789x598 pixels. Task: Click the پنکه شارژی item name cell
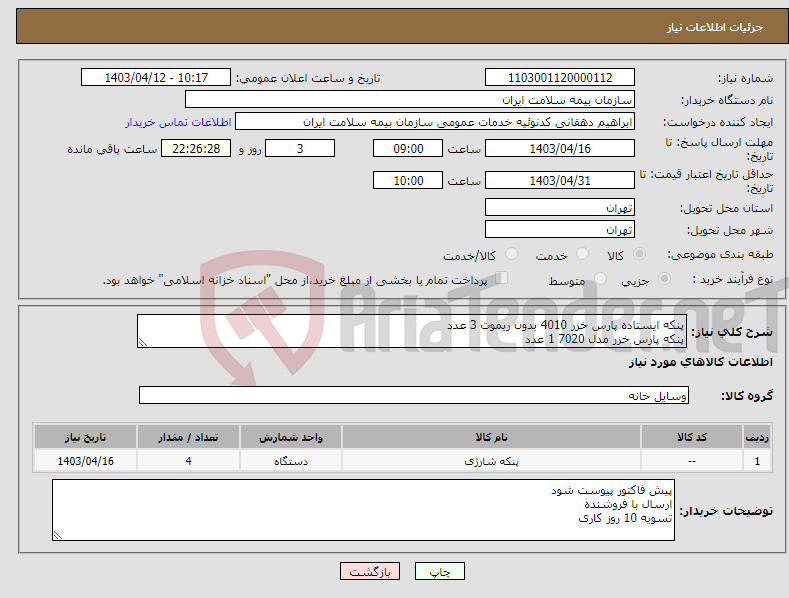tap(491, 461)
